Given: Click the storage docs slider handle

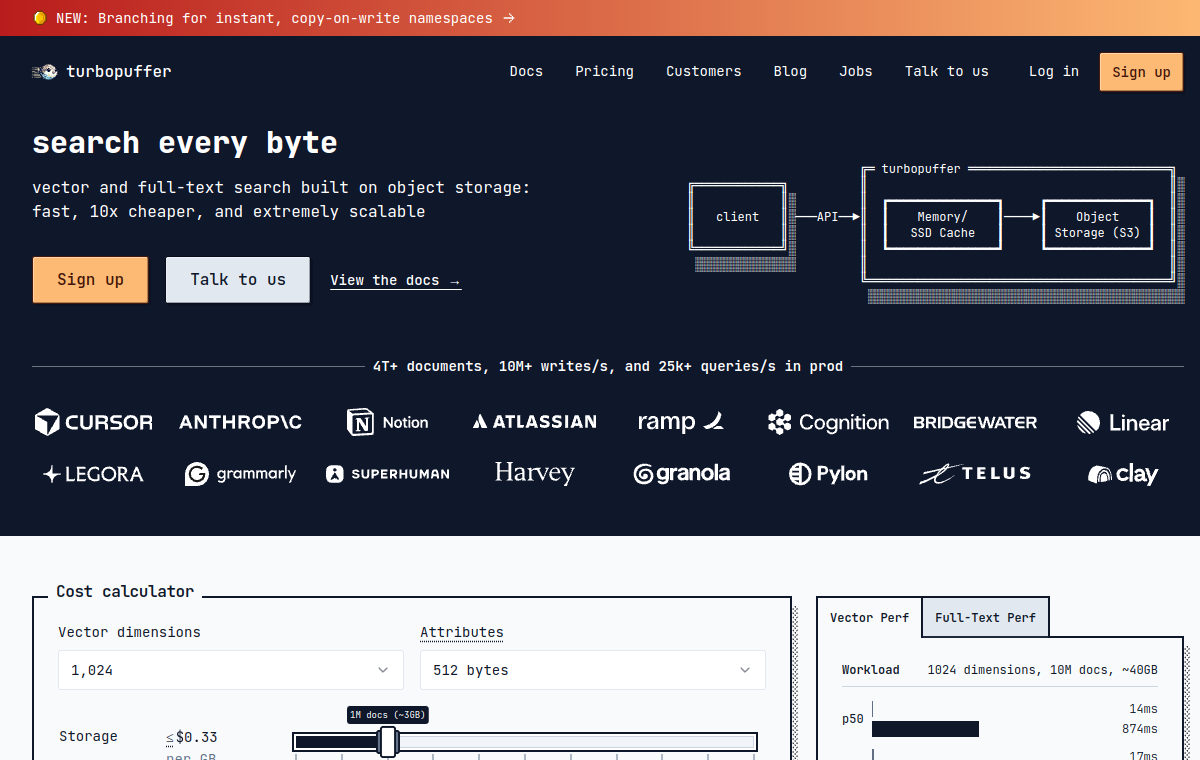Looking at the screenshot, I should pyautogui.click(x=389, y=742).
